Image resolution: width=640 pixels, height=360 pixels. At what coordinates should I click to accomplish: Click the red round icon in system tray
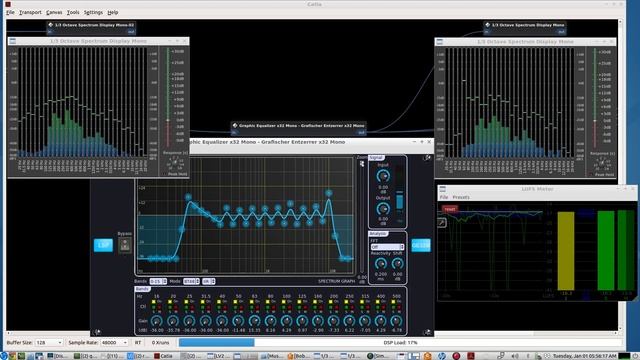pos(456,356)
